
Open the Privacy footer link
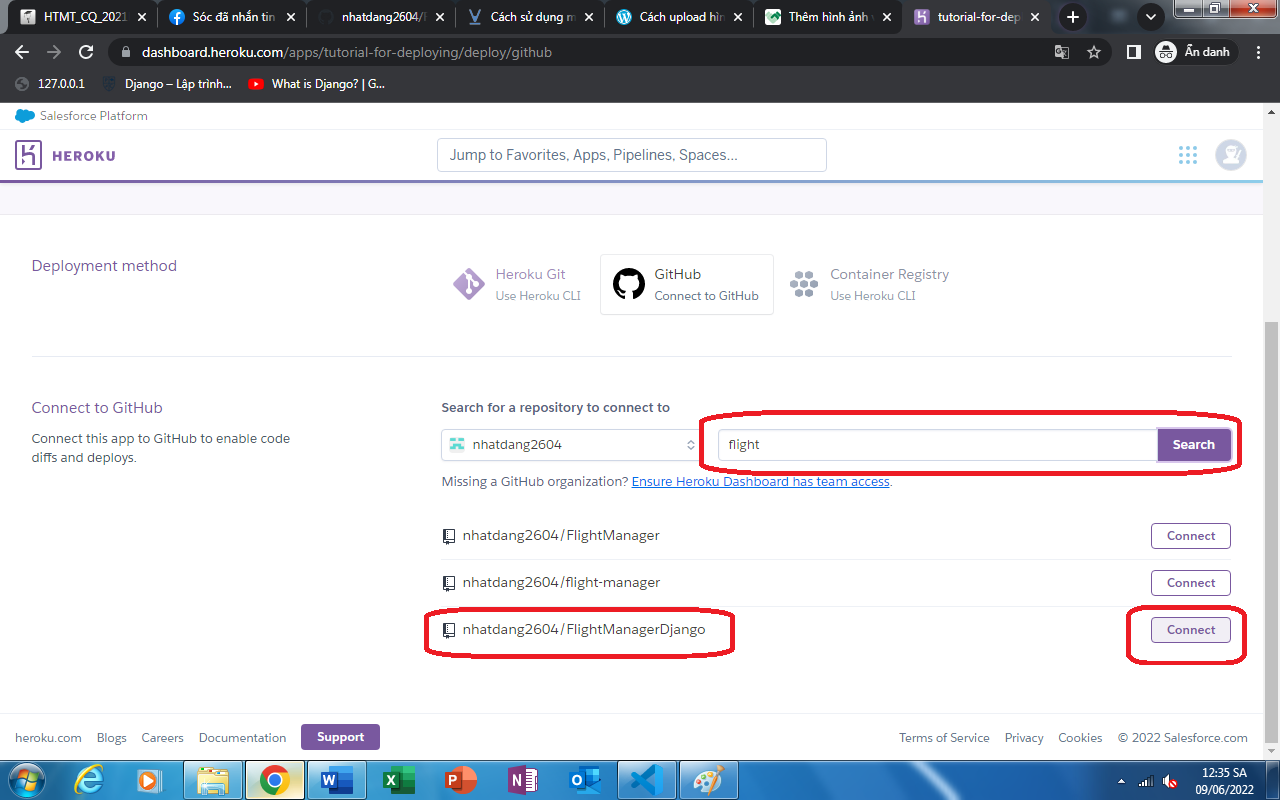(x=1024, y=738)
